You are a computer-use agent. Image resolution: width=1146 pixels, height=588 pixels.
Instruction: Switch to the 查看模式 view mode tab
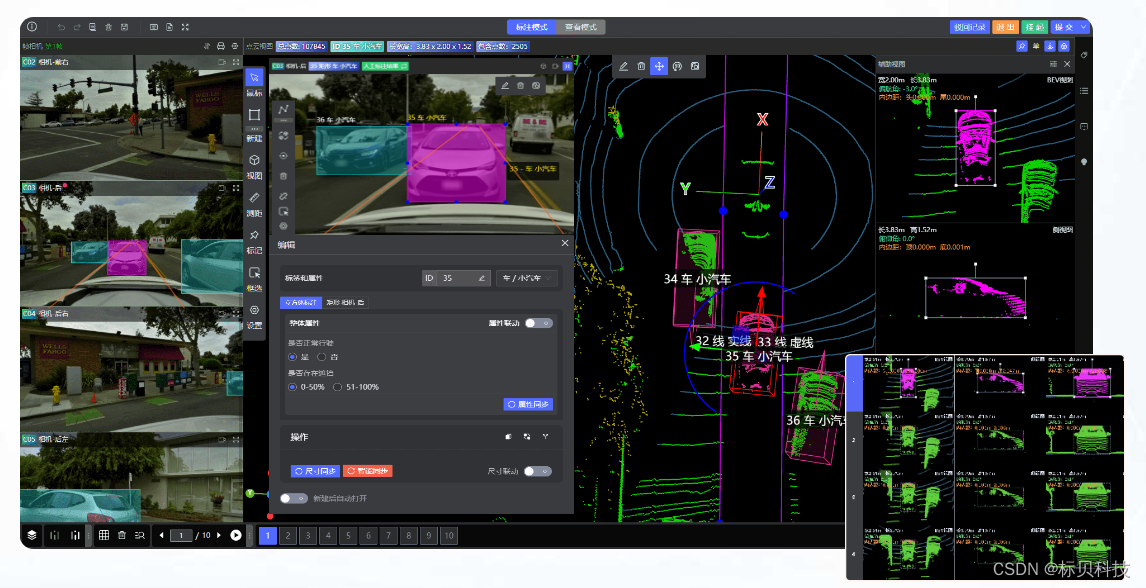[x=580, y=27]
